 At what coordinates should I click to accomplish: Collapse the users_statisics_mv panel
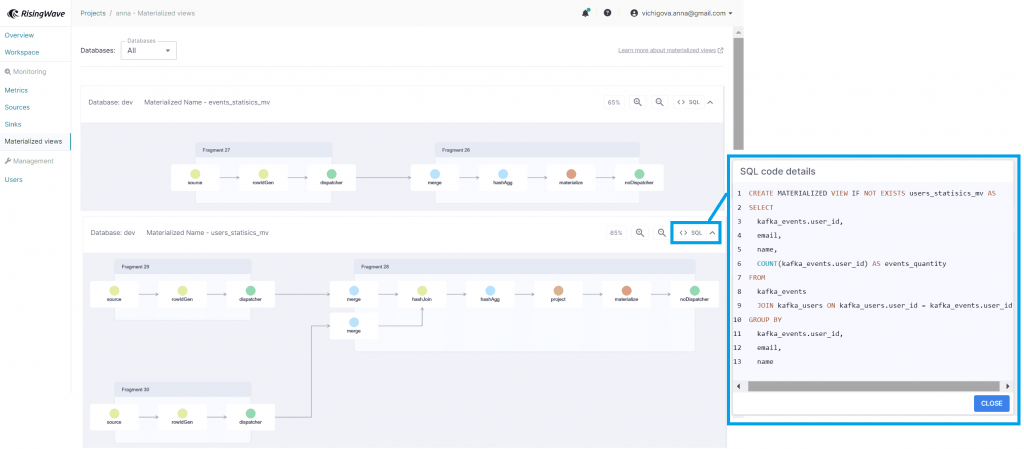(x=711, y=232)
